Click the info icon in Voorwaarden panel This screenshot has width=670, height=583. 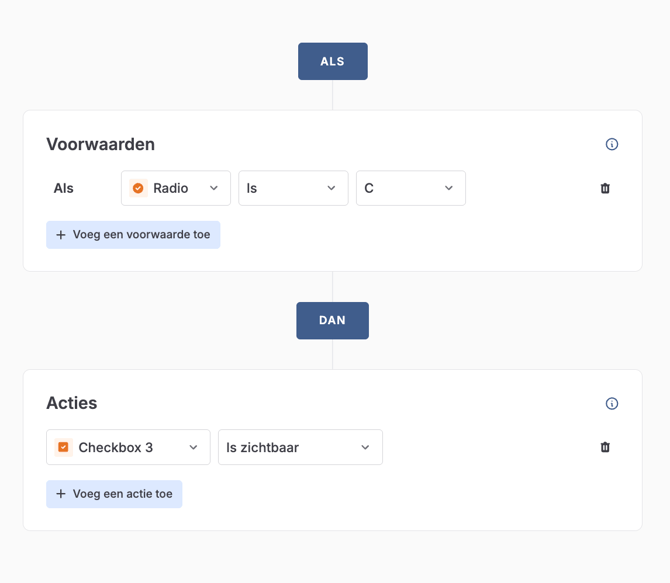click(x=612, y=144)
